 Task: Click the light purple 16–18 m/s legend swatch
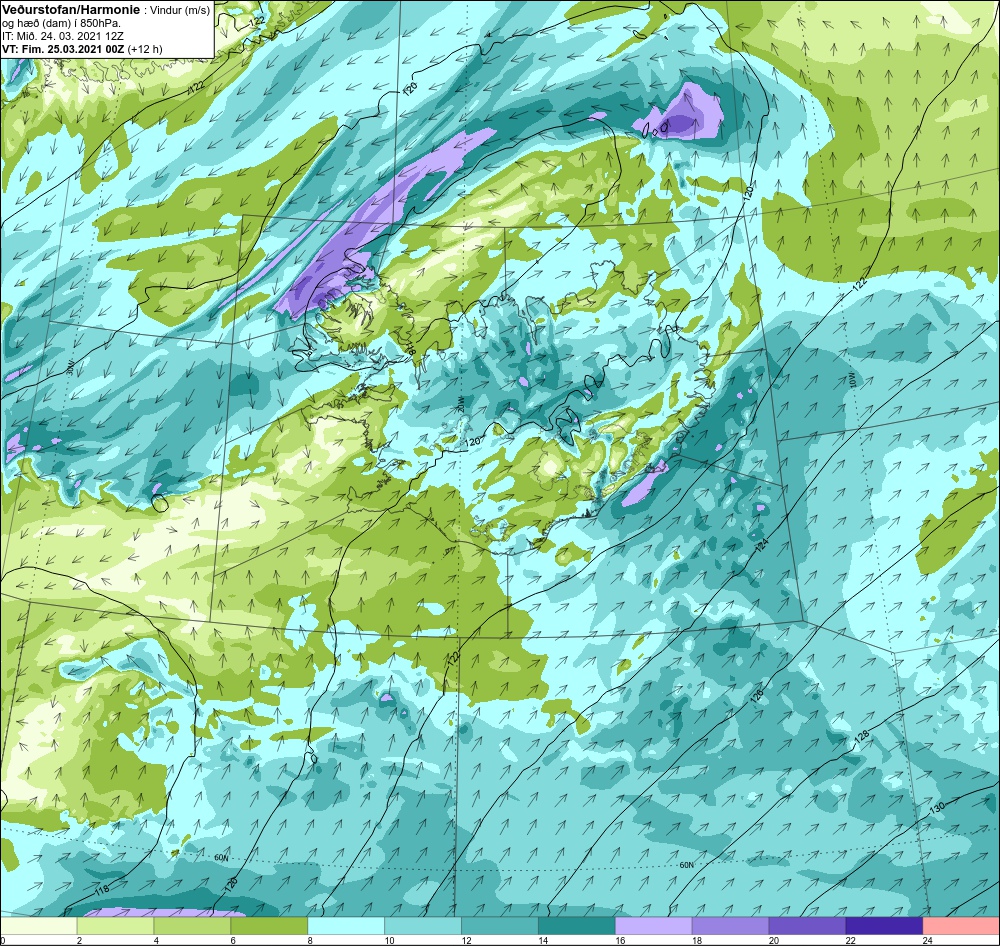point(654,926)
